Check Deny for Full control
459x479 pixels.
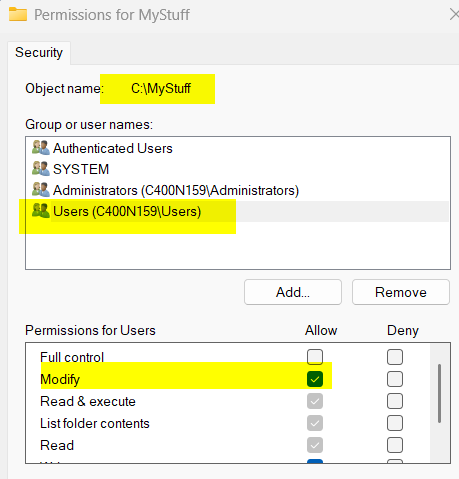[x=395, y=357]
